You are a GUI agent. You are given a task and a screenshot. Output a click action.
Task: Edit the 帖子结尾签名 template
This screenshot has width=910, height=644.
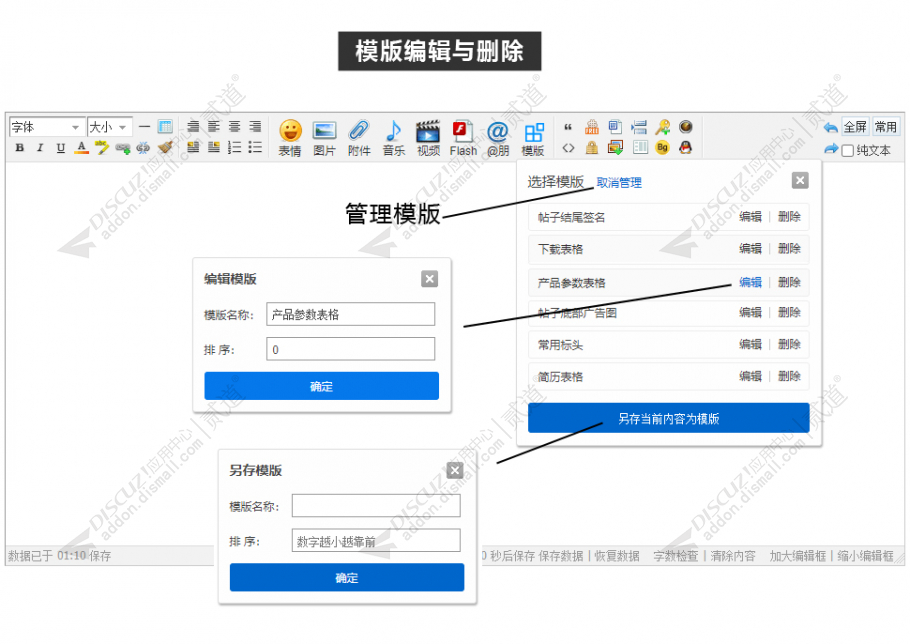click(x=750, y=216)
